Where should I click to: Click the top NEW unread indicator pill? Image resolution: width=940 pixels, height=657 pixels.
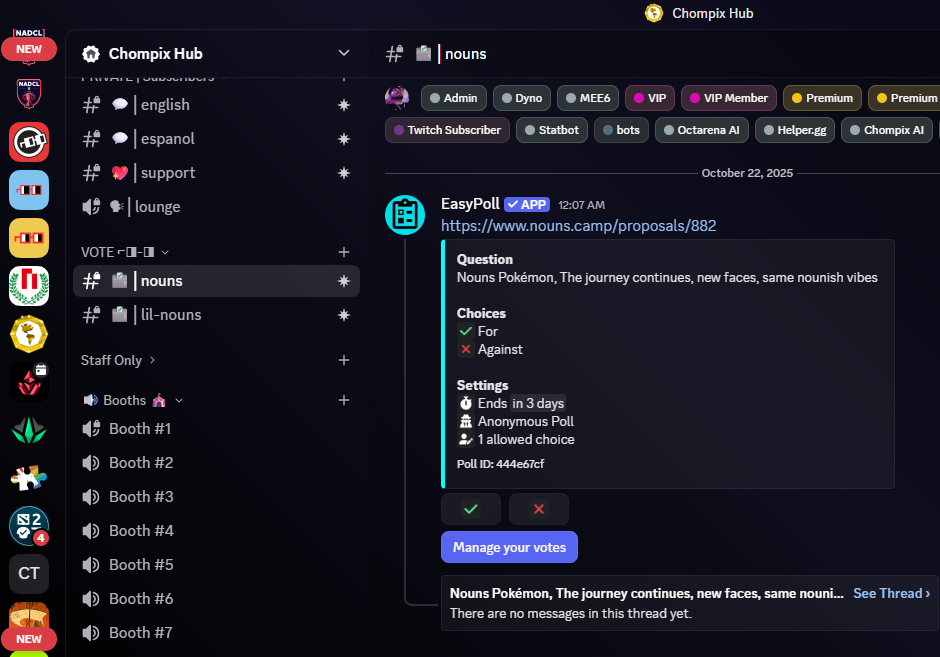coord(29,49)
